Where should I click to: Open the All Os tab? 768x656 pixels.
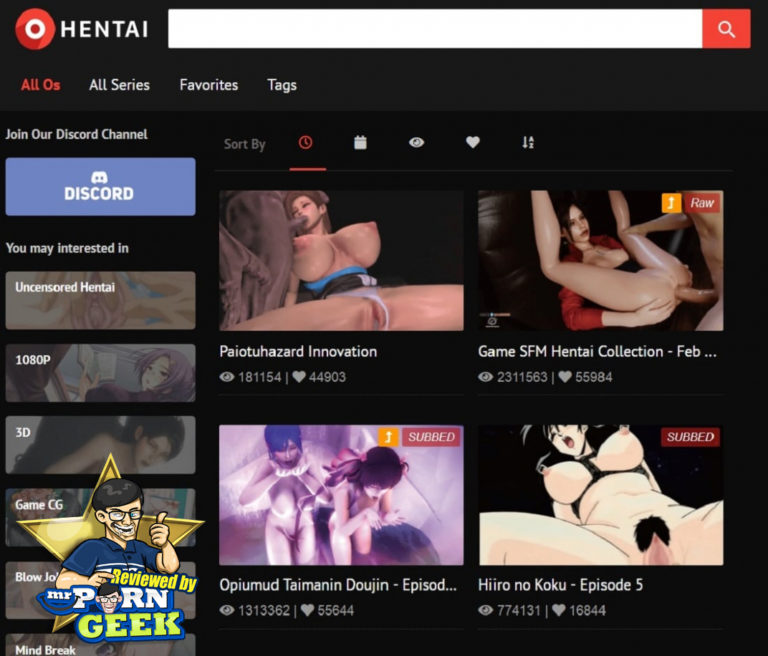coord(41,85)
